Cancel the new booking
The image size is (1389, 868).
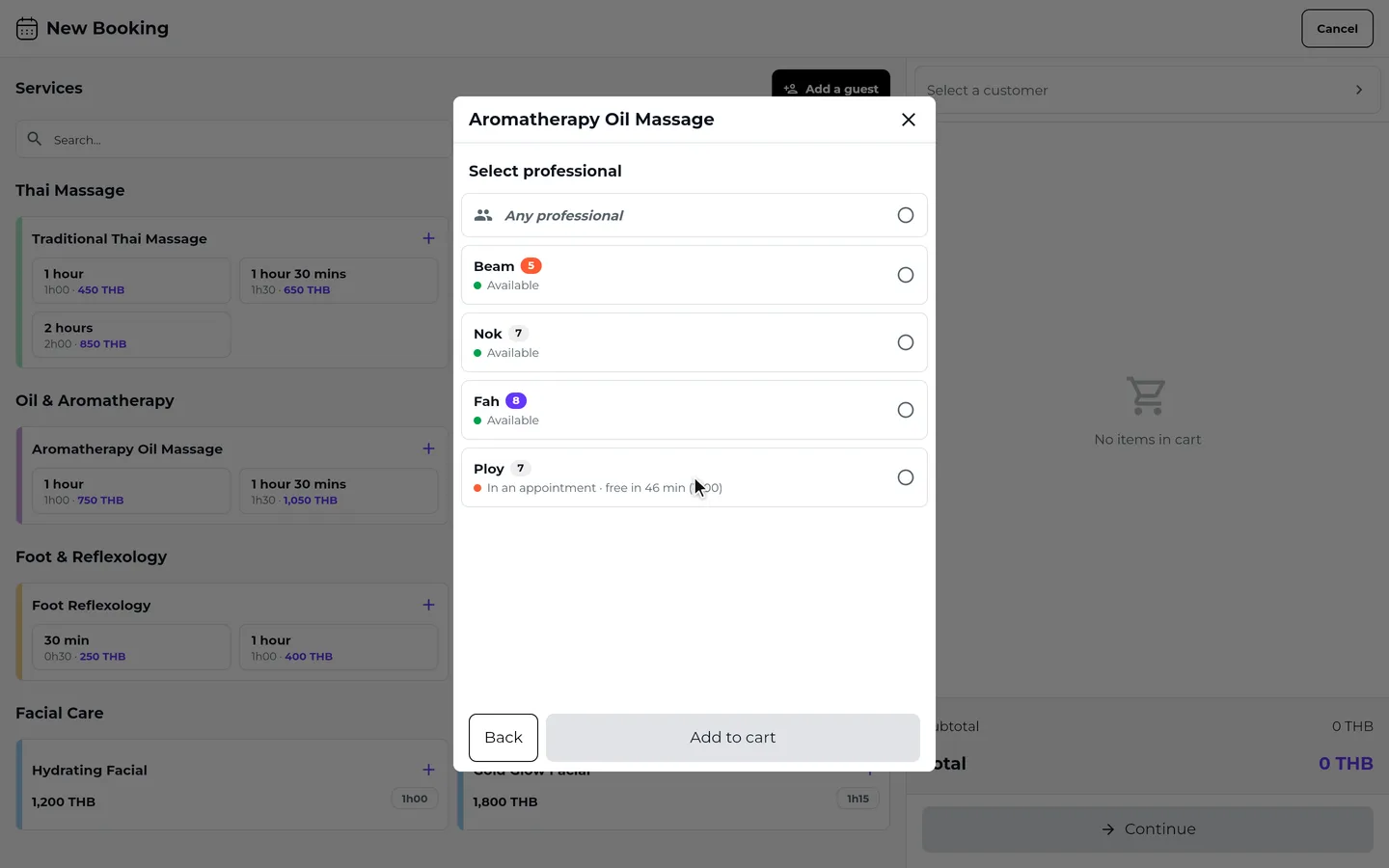pyautogui.click(x=1337, y=29)
